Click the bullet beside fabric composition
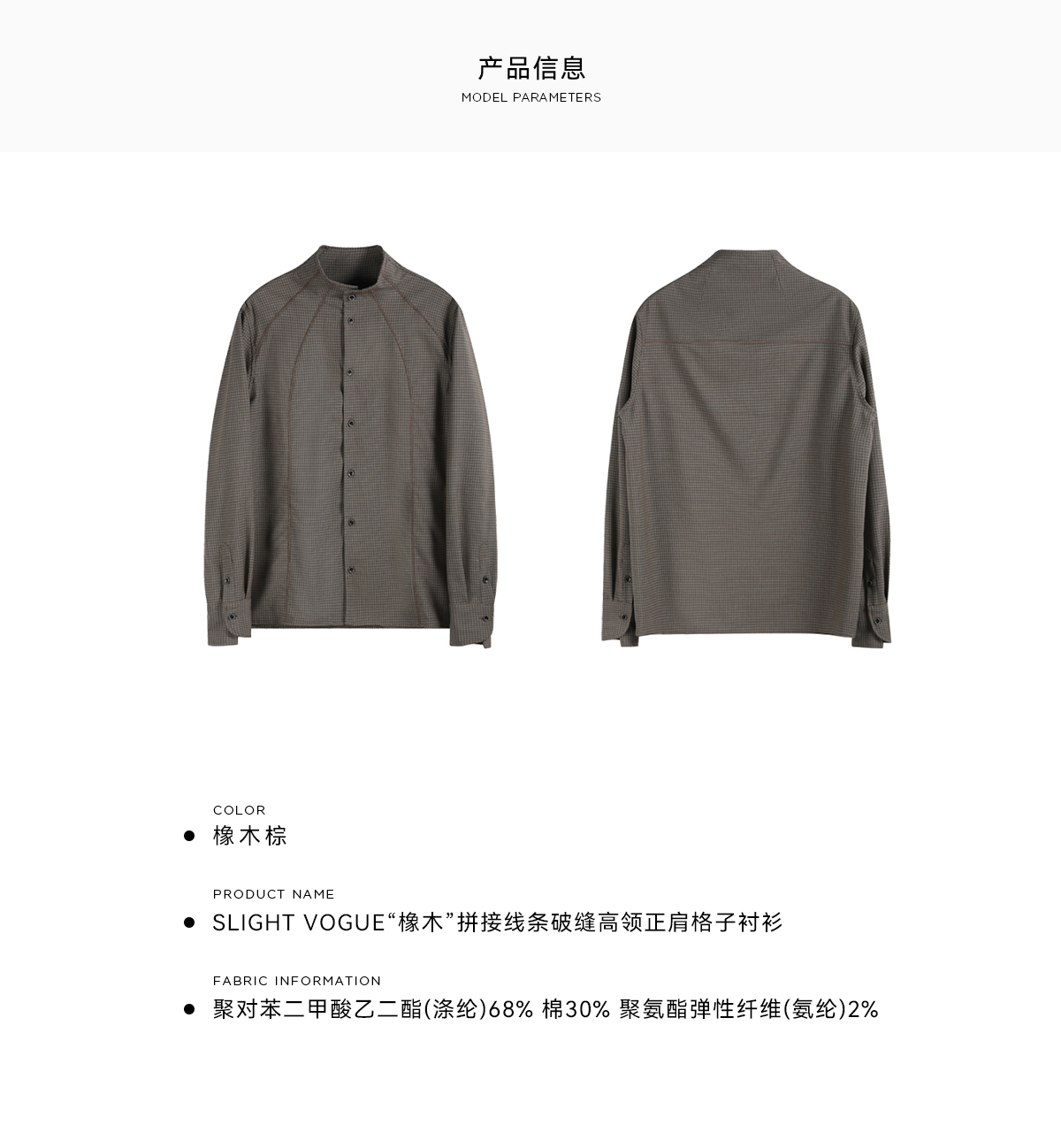This screenshot has width=1061, height=1148. 188,1009
